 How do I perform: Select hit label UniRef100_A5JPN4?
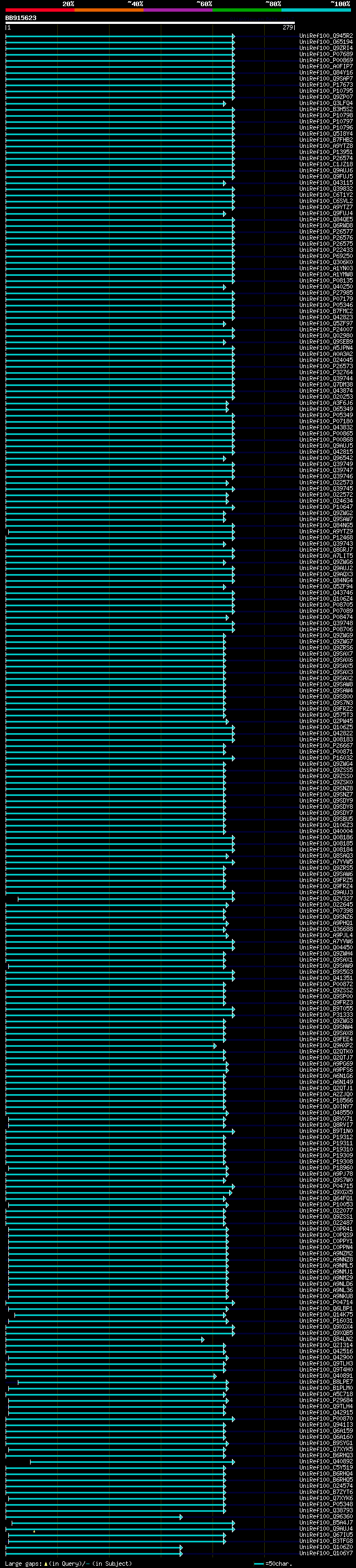click(x=326, y=348)
